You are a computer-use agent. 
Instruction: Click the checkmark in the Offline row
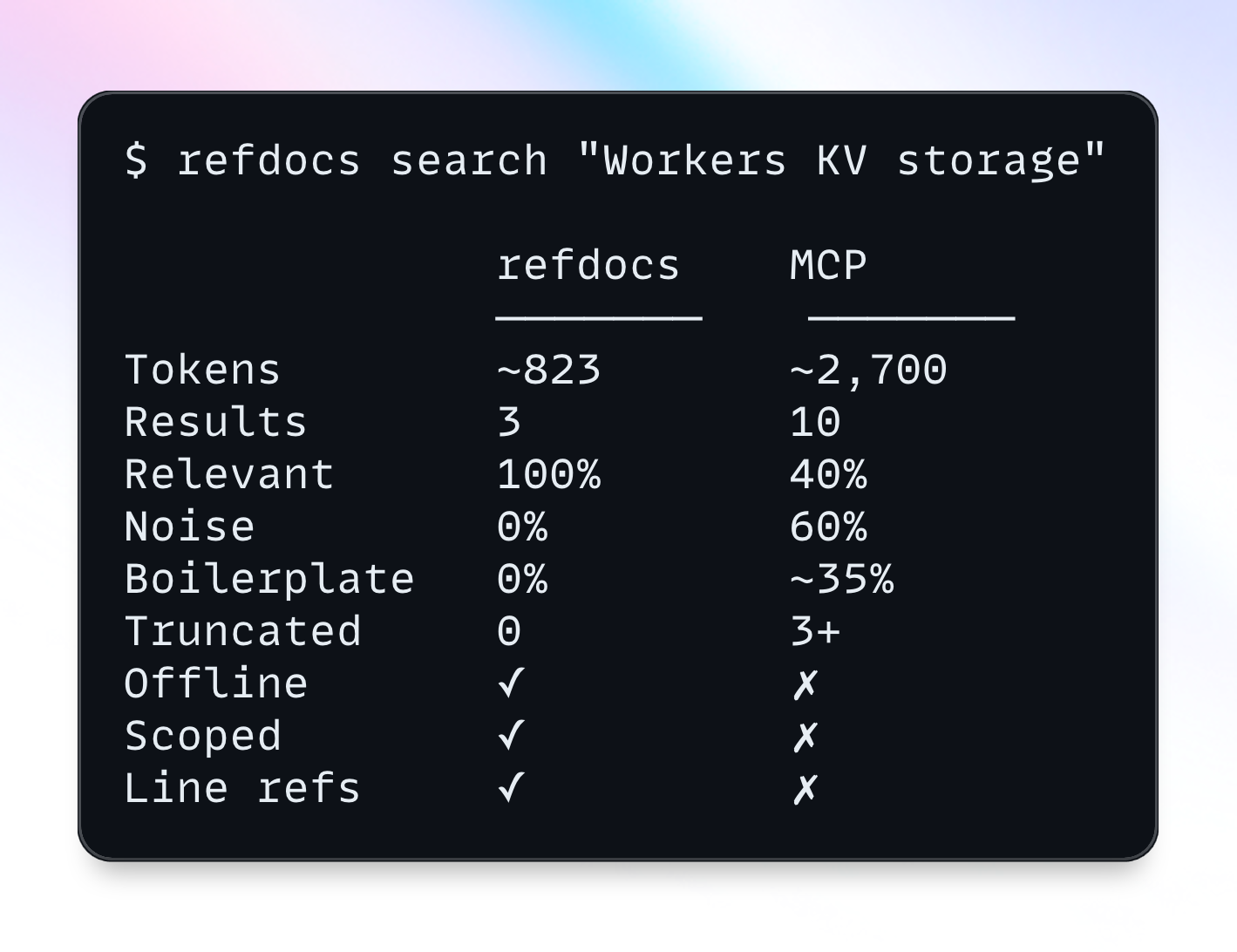coord(511,683)
